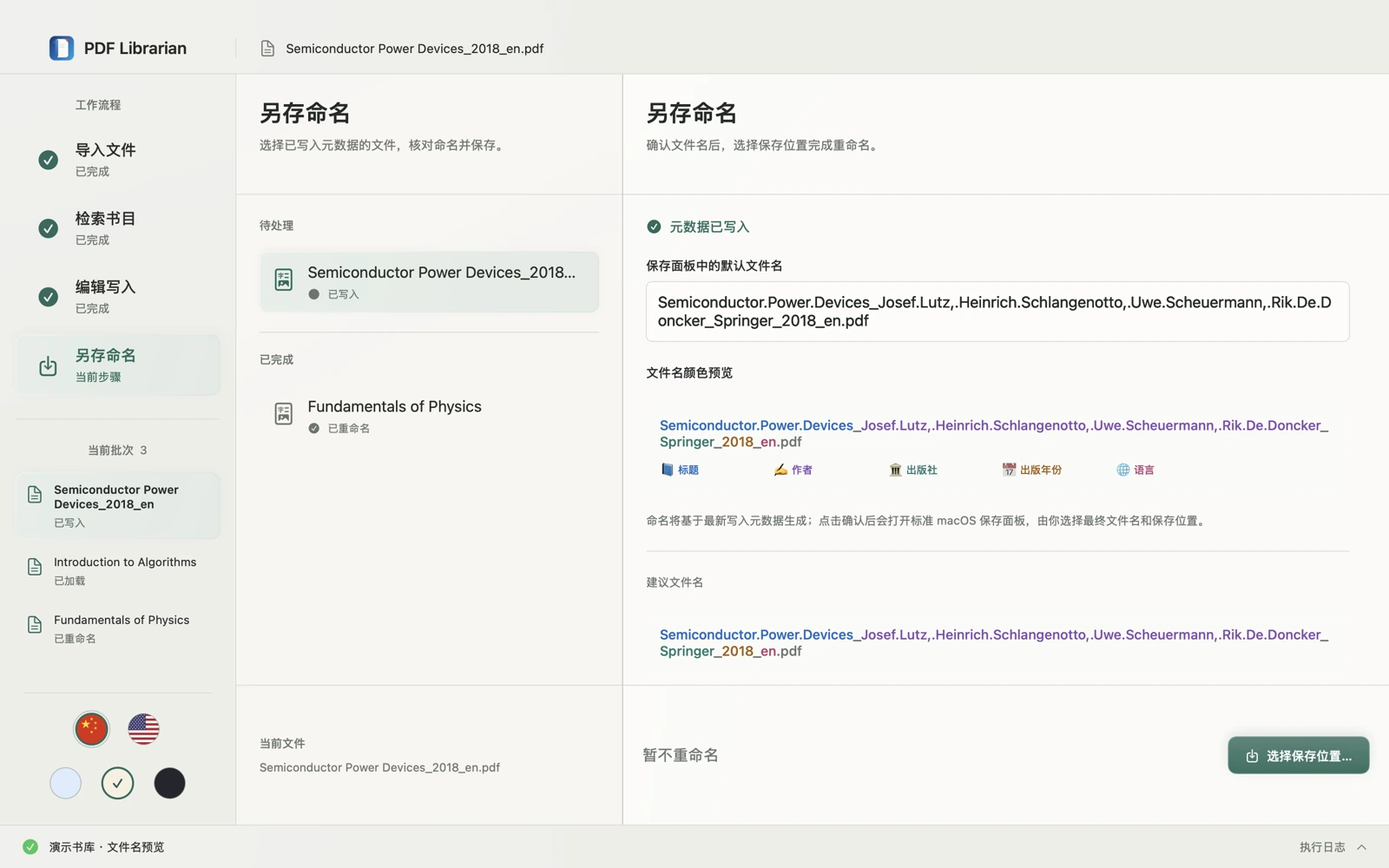Click the 选择保存位置... button
The image size is (1389, 868).
(1298, 755)
